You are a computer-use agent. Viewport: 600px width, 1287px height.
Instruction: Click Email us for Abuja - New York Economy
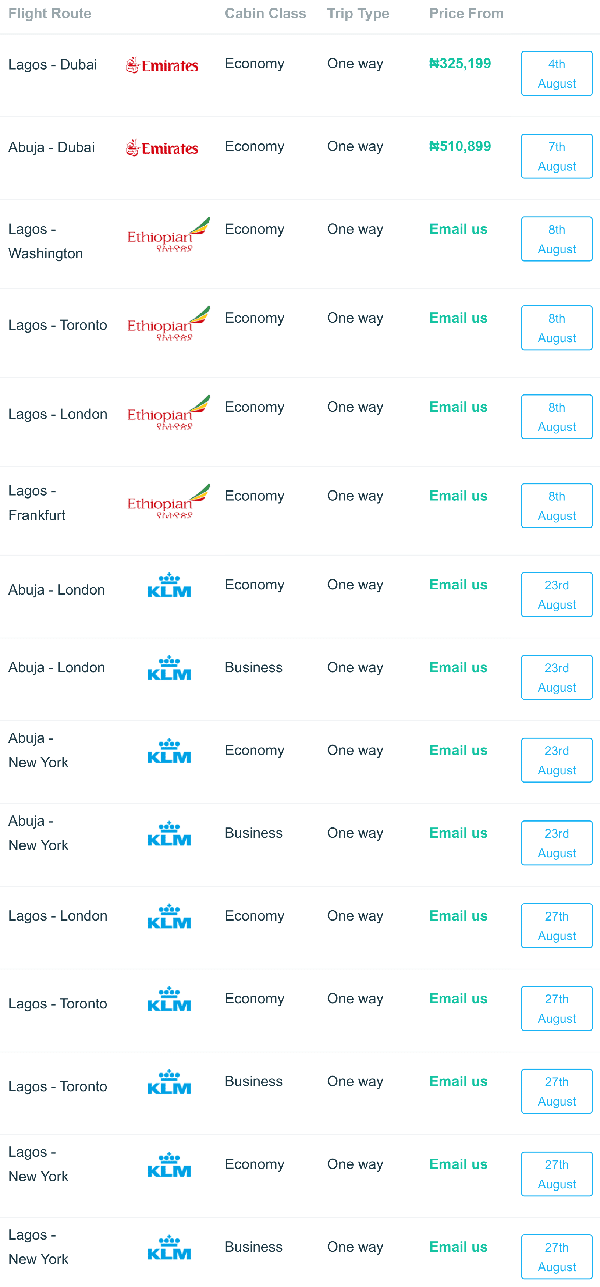458,751
